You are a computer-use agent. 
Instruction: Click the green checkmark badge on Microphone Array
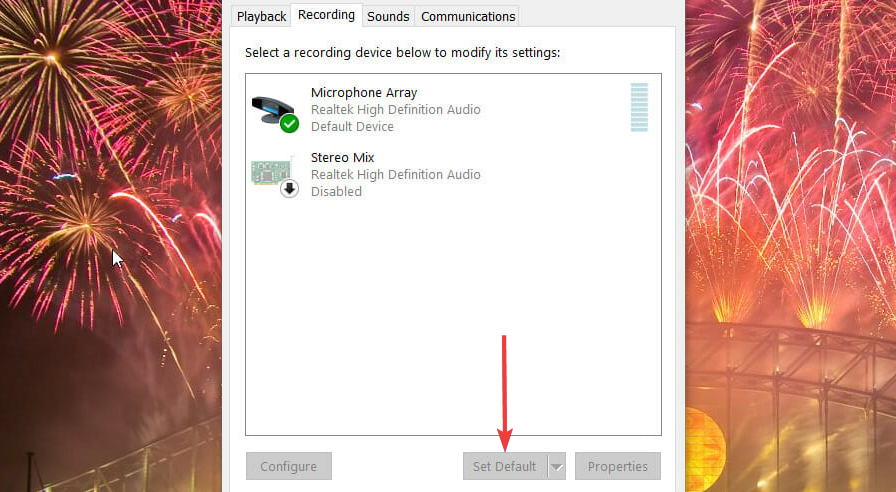pyautogui.click(x=289, y=123)
